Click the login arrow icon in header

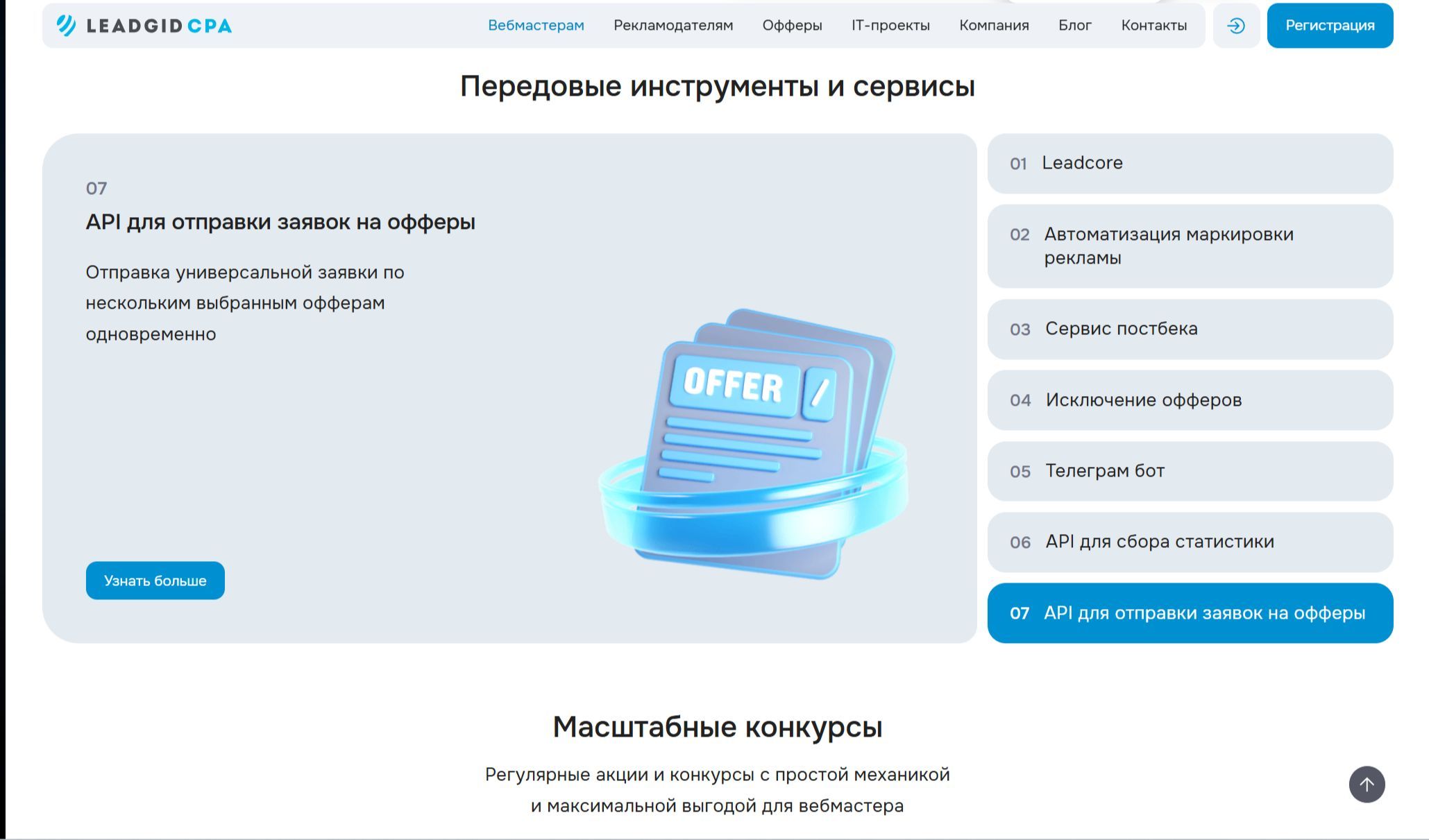1235,26
